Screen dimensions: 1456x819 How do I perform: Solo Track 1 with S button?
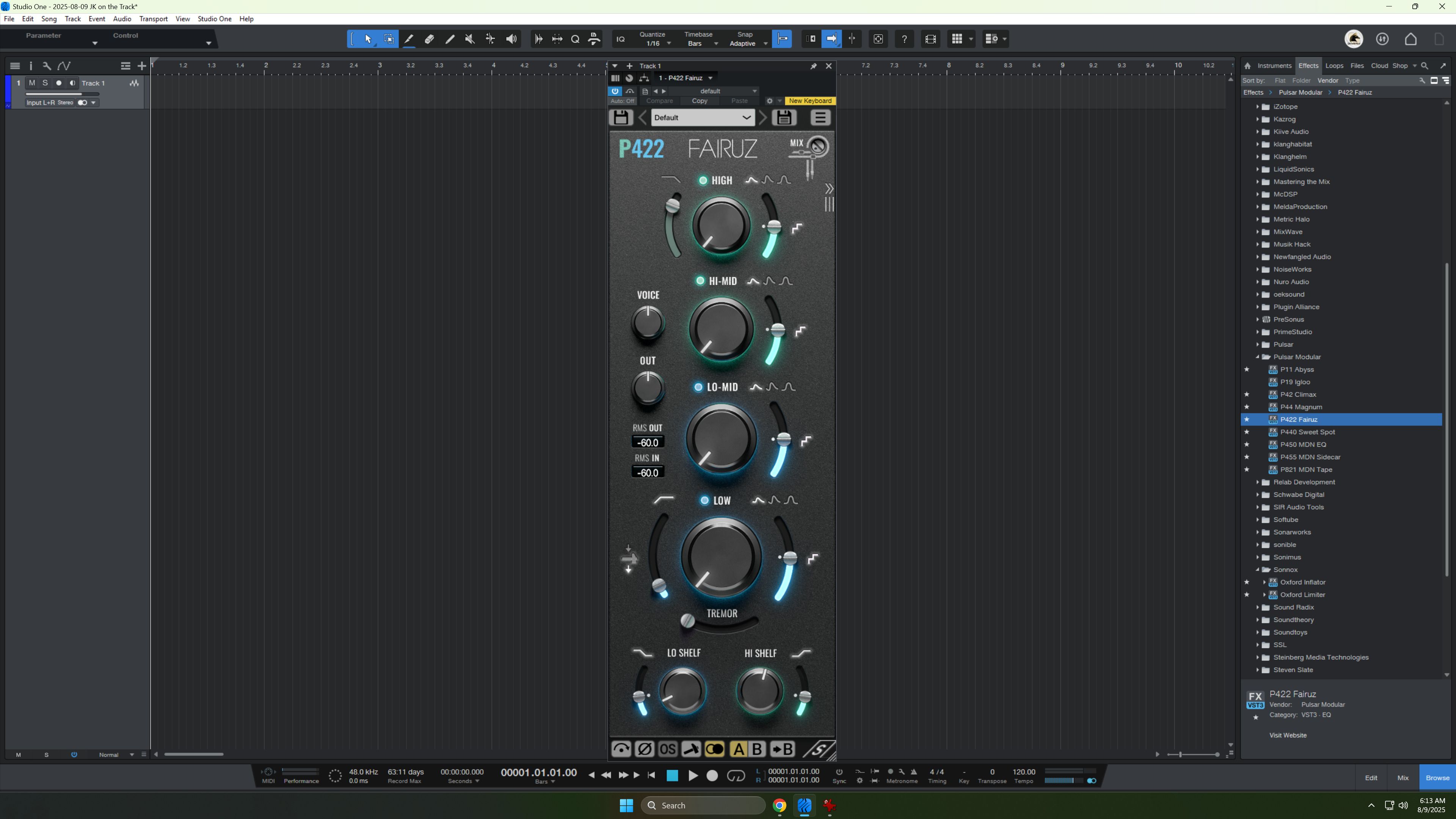45,83
